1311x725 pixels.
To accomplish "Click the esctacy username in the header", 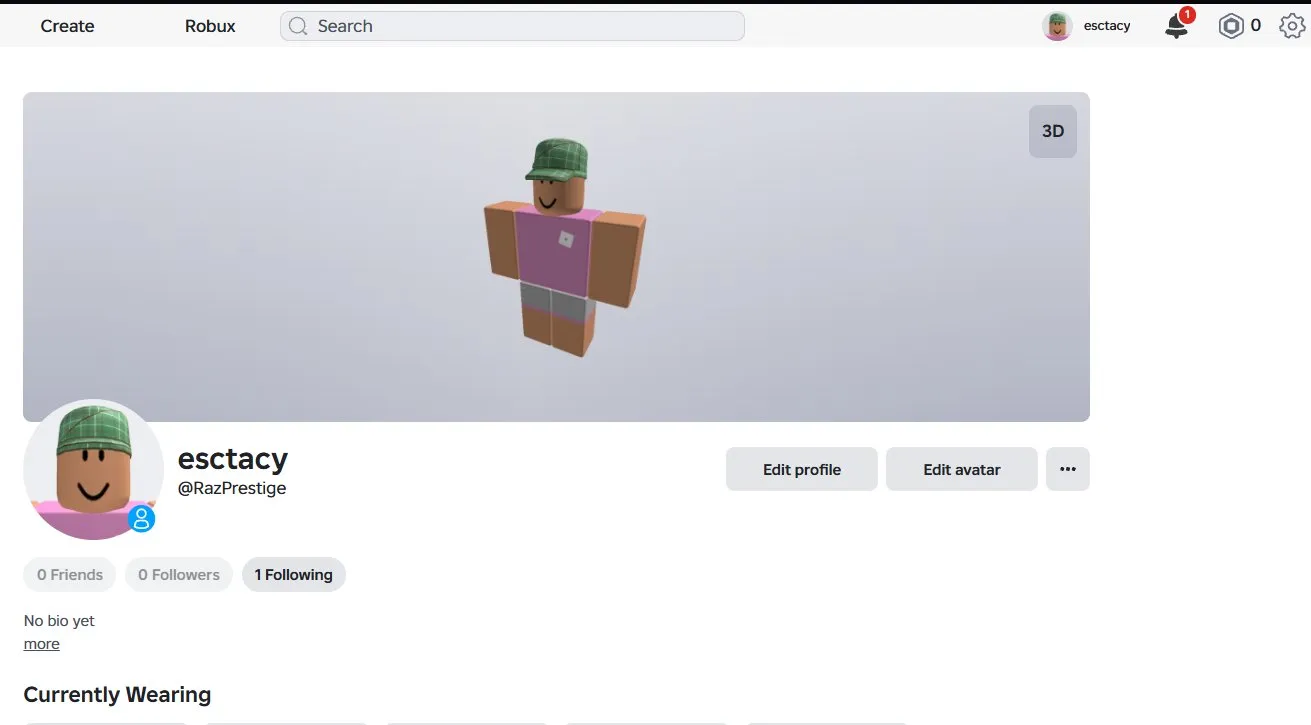I will tap(1107, 26).
